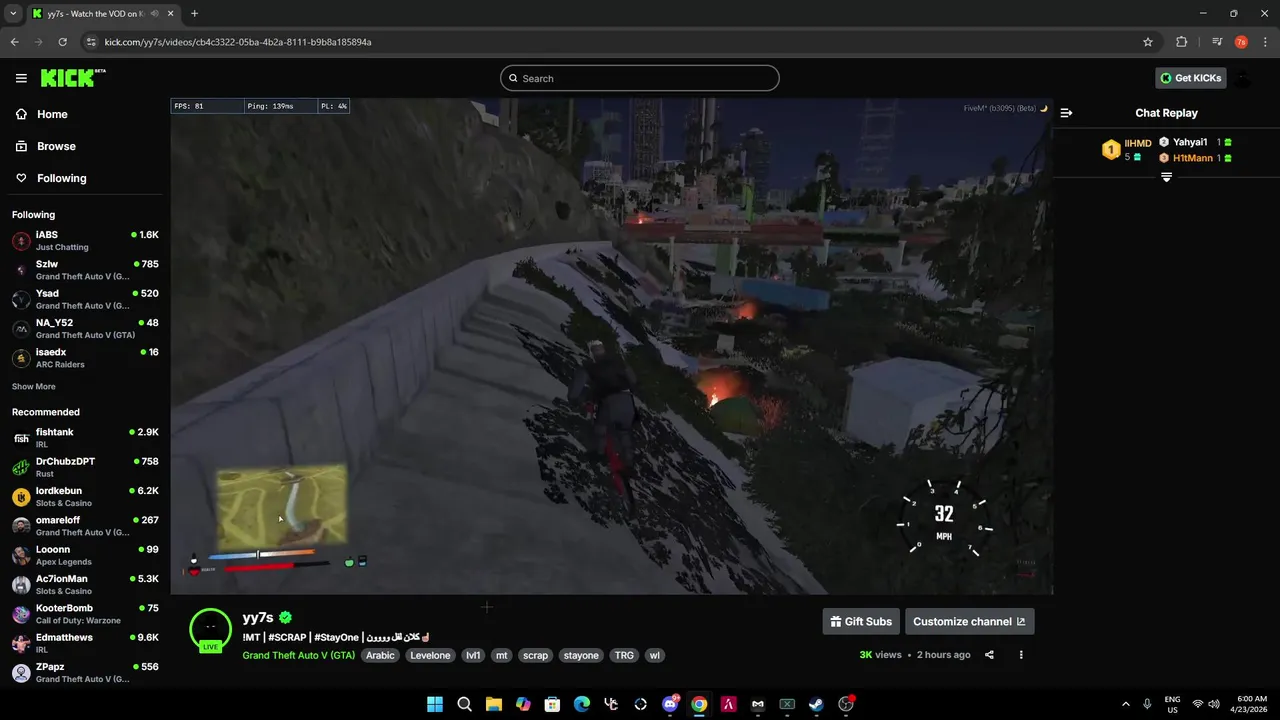Open Chrome tab search dropdown
This screenshot has width=1280, height=720.
pos(13,14)
